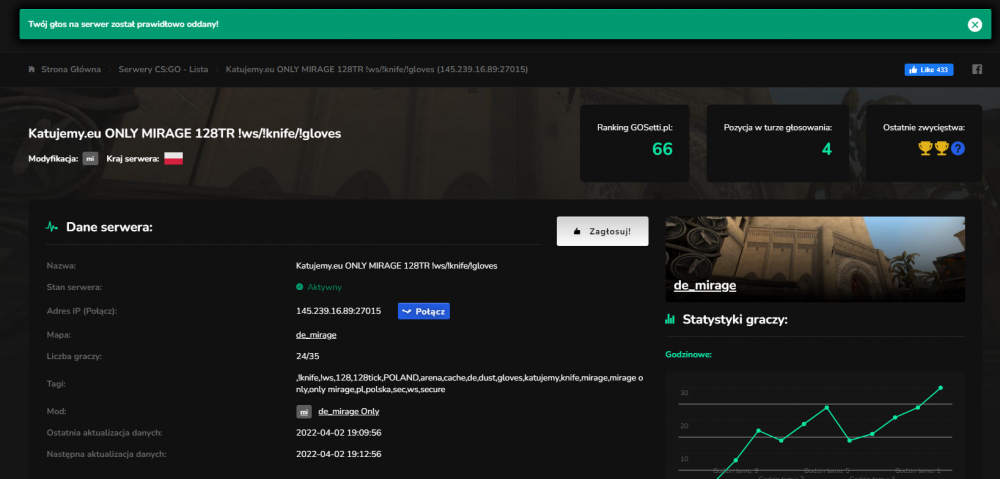Click the first gold trophy icon
The width and height of the screenshot is (1000, 479).
[x=925, y=149]
